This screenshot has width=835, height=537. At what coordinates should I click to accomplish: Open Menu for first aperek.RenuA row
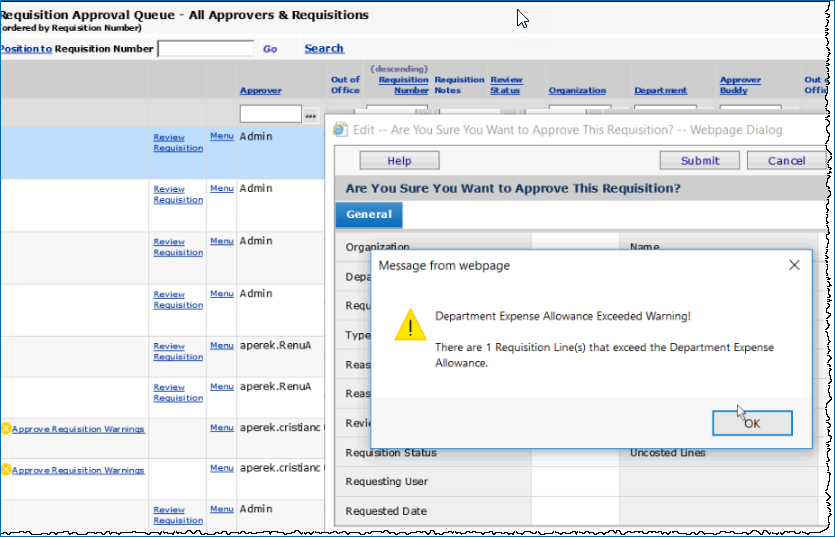click(222, 345)
